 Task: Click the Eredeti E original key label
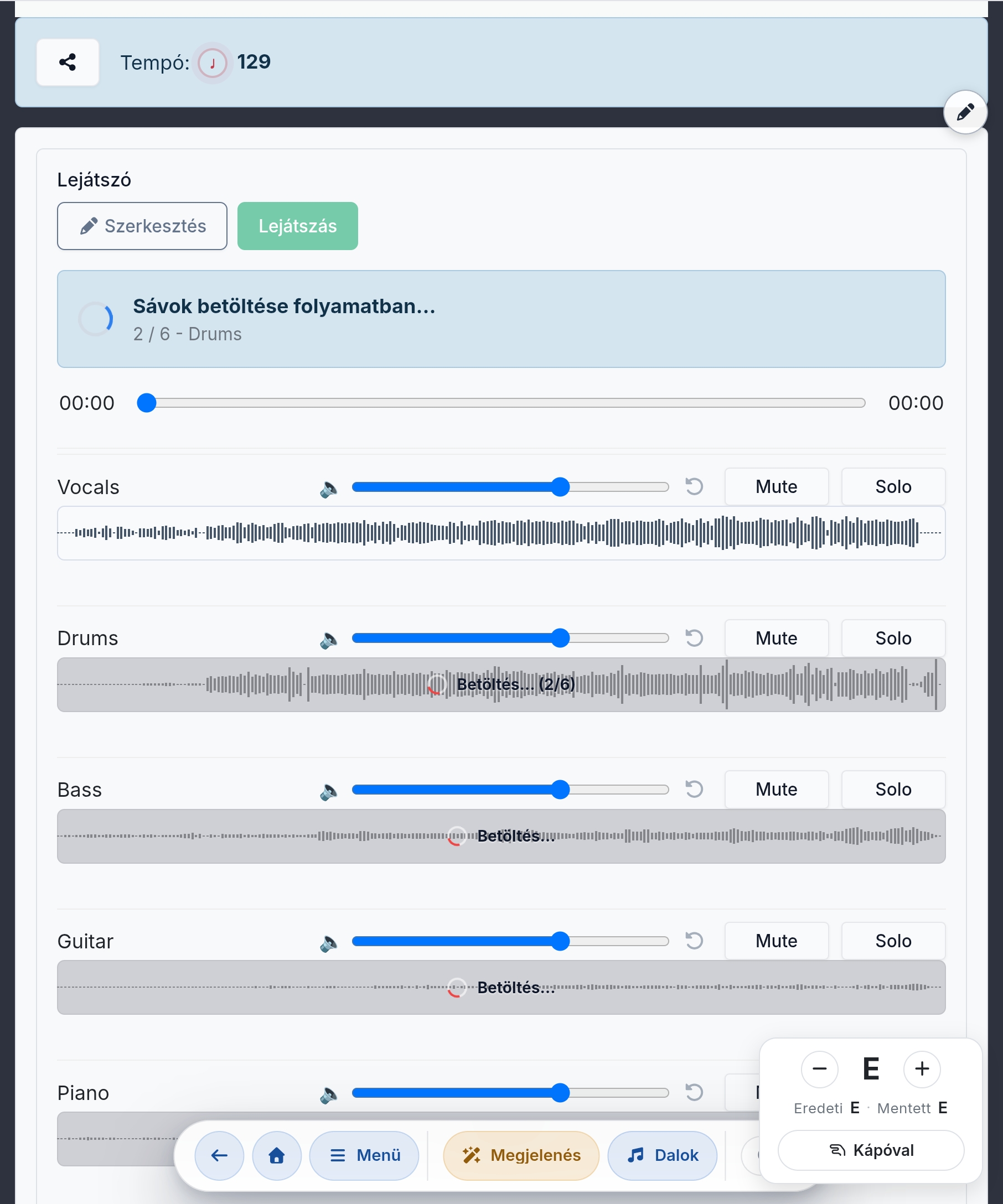point(826,1108)
